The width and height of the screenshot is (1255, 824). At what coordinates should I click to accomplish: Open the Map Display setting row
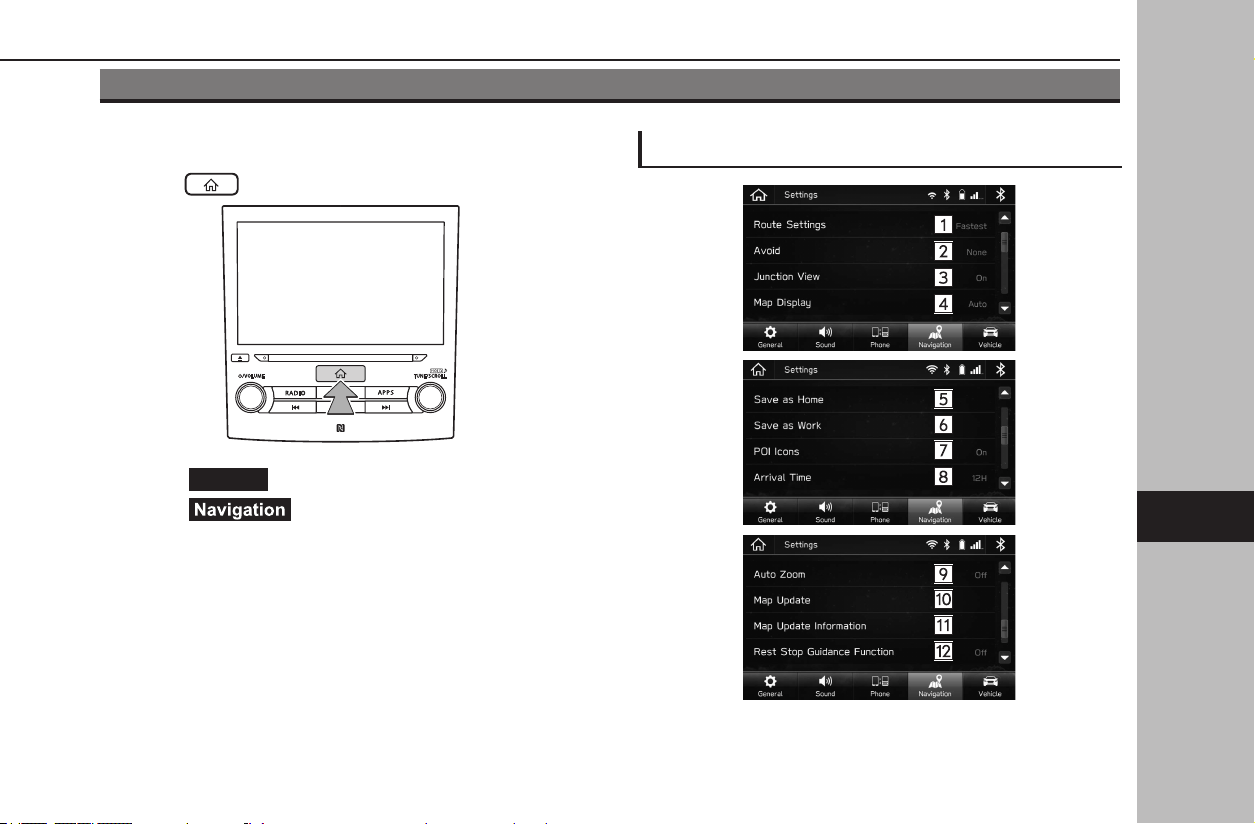(x=870, y=303)
